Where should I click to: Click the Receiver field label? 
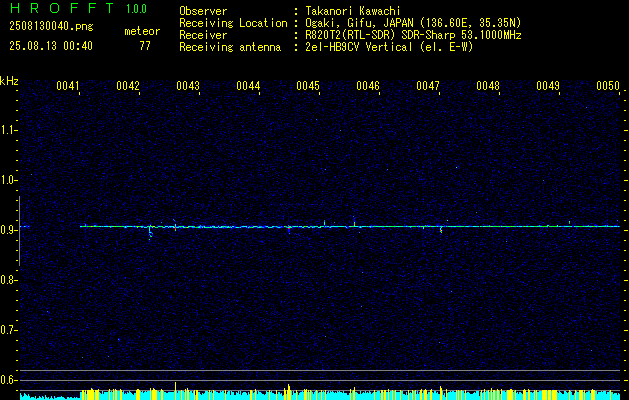pos(203,35)
